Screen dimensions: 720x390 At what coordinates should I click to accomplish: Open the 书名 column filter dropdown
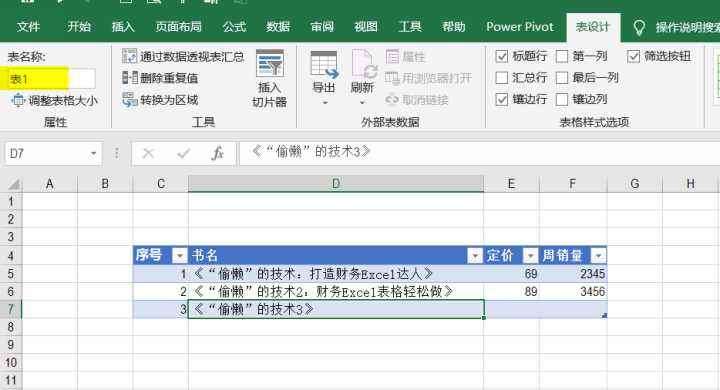click(x=475, y=255)
